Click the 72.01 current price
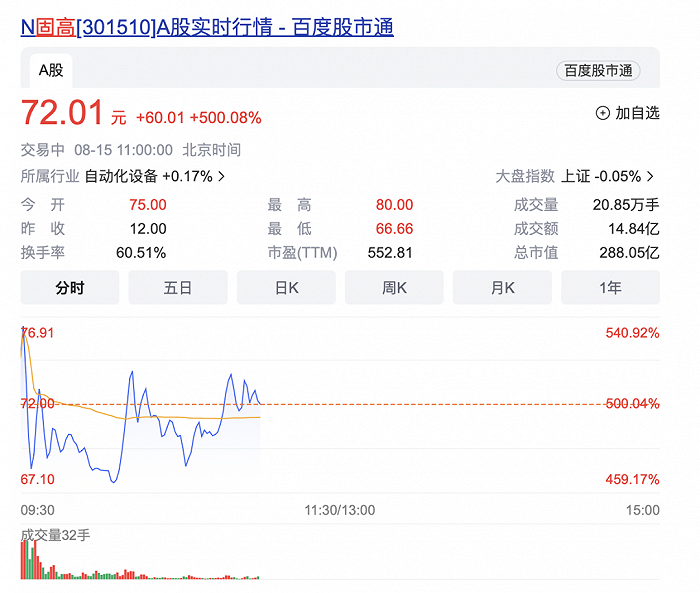The height and width of the screenshot is (593, 700). [x=62, y=114]
